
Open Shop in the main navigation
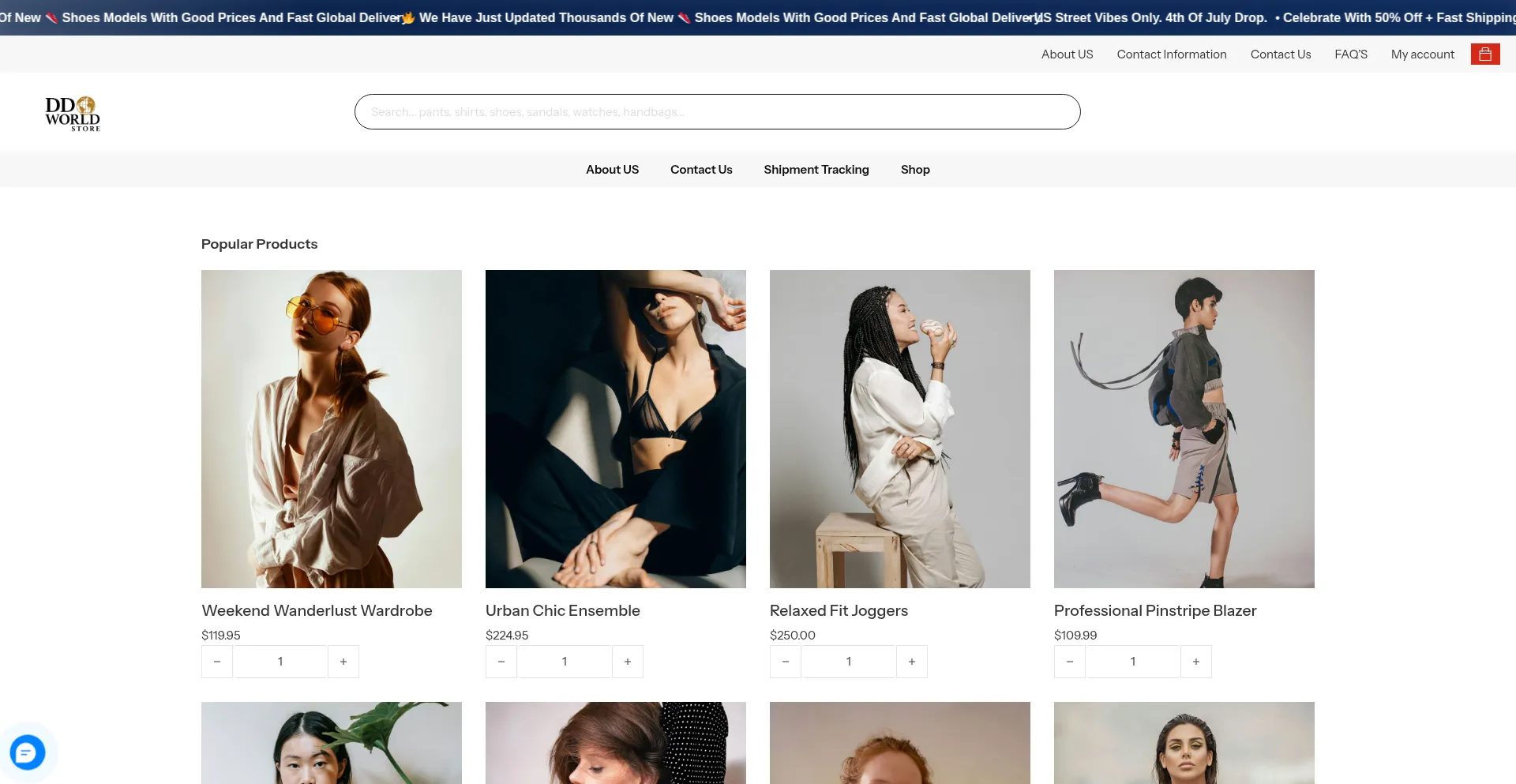pyautogui.click(x=915, y=170)
